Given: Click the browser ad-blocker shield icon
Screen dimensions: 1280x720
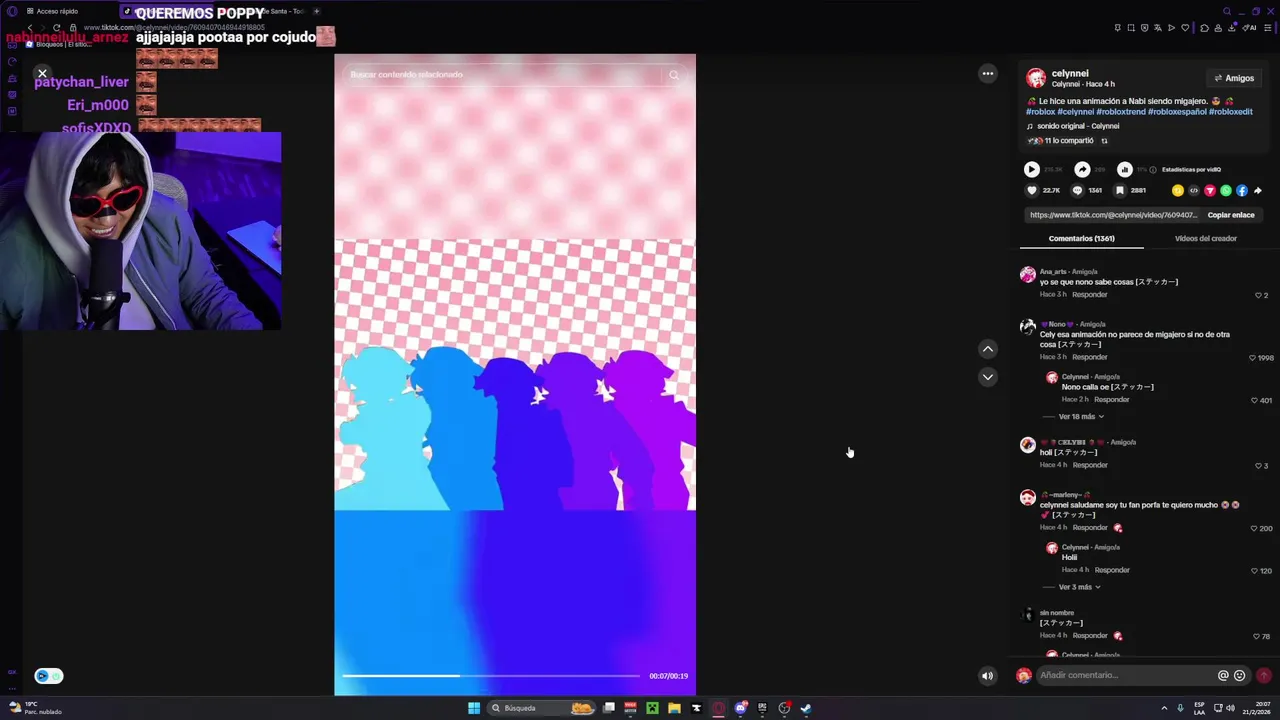Looking at the screenshot, I should [x=1144, y=28].
